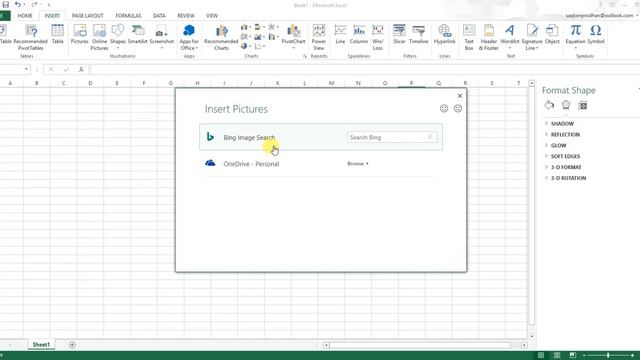Click the Undo arrow
This screenshot has width=640, height=360.
tap(18, 5)
